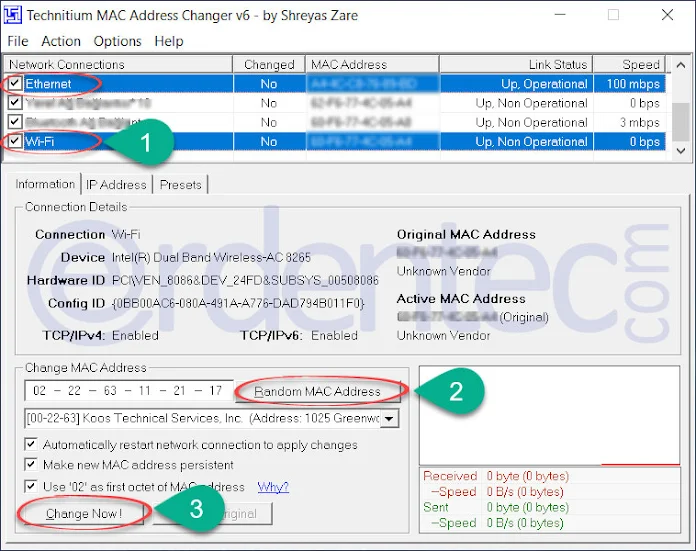Viewport: 696px width, 551px height.
Task: Toggle checkbox of the 3 mbps connection row
Action: [15, 122]
